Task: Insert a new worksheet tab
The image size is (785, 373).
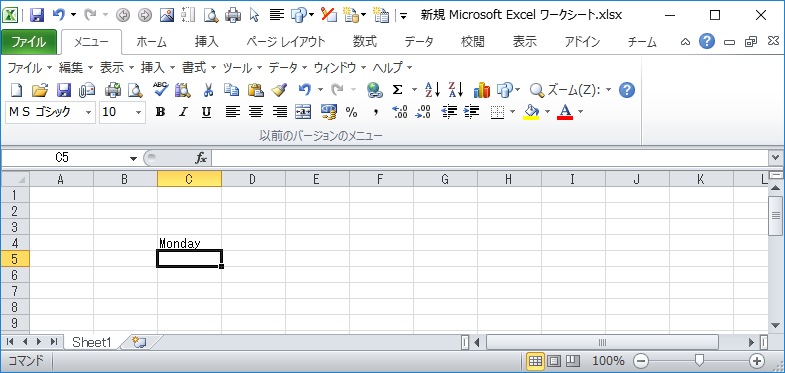Action: coord(139,342)
